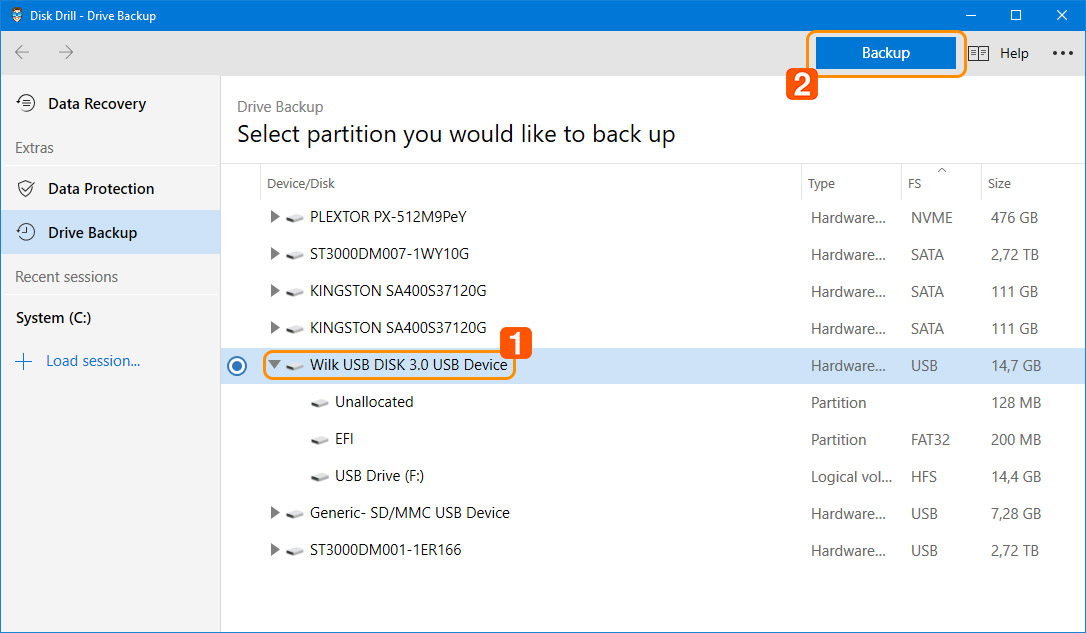The width and height of the screenshot is (1086, 633).
Task: Click the 128 MB size cell
Action: click(1015, 402)
